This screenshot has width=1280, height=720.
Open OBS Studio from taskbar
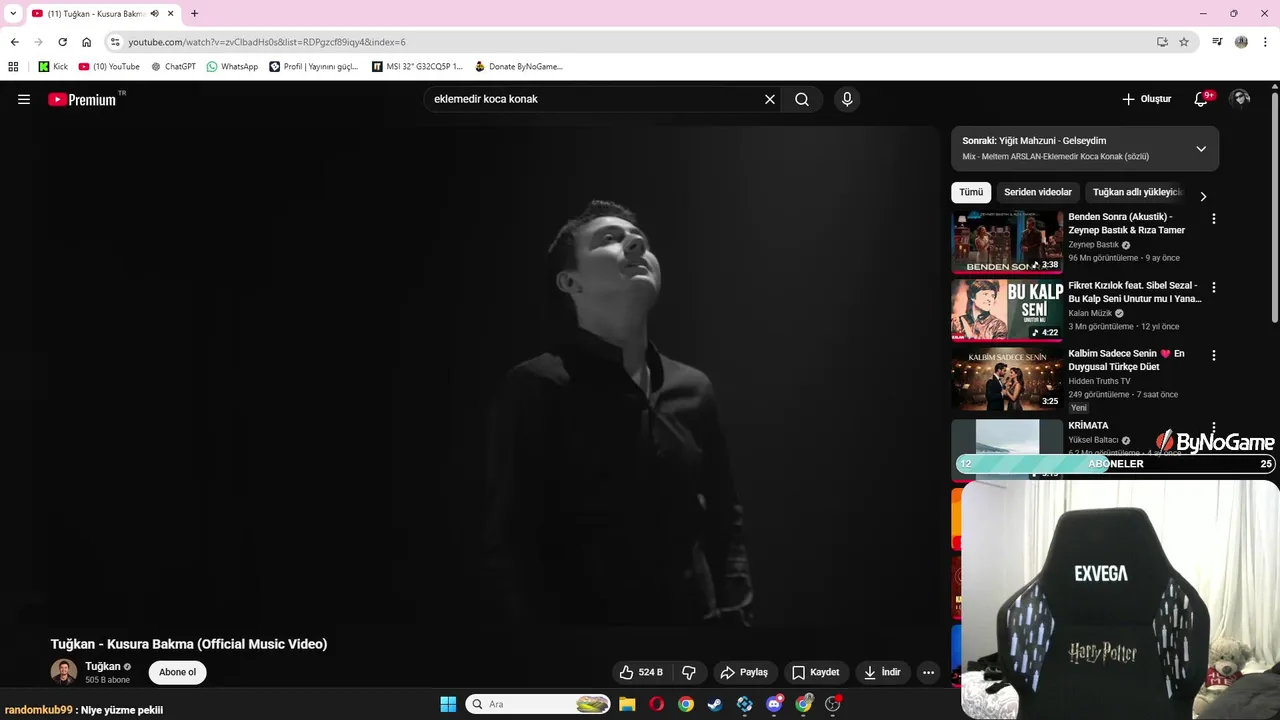[x=833, y=704]
